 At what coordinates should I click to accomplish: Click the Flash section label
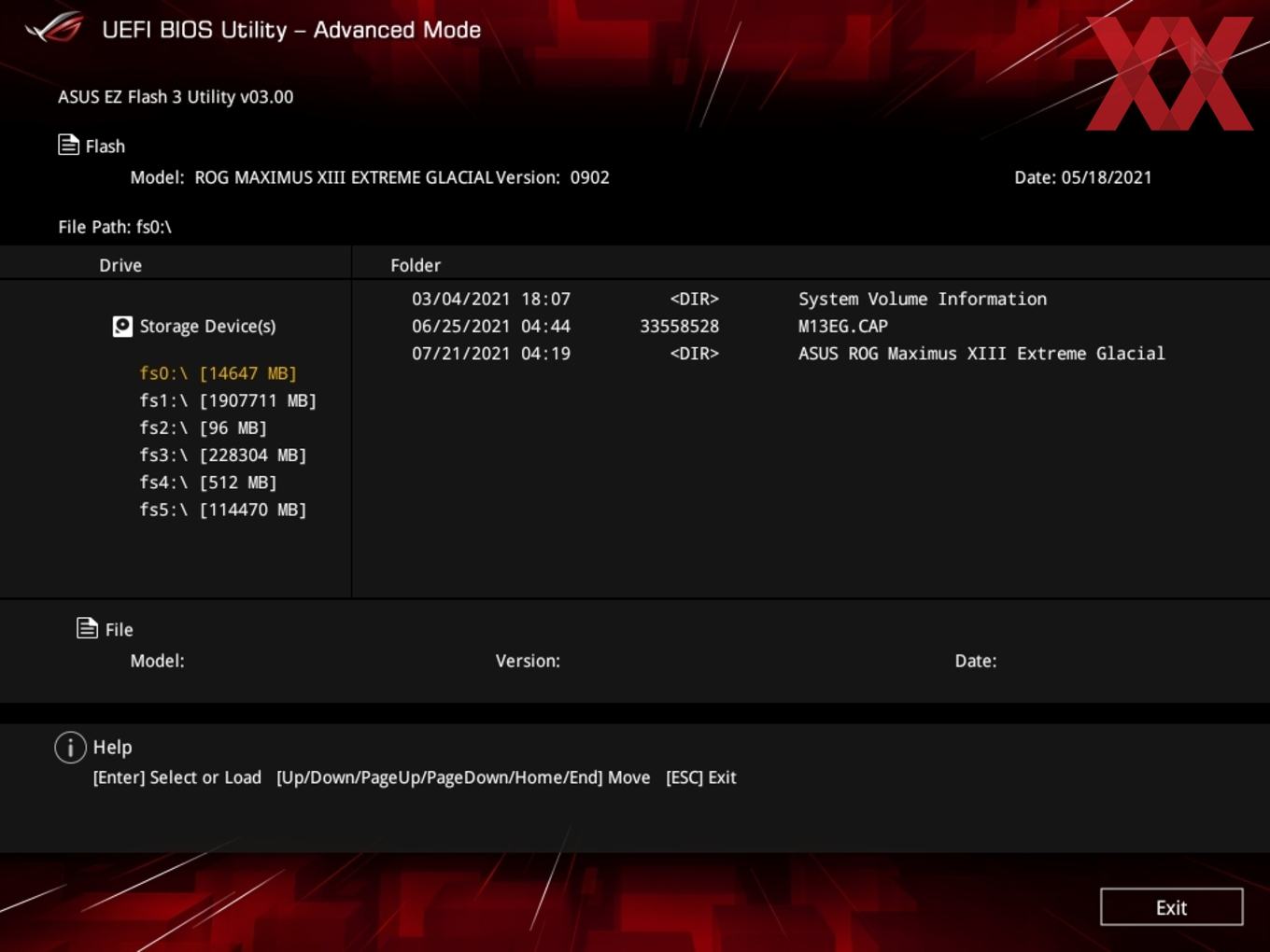click(106, 147)
